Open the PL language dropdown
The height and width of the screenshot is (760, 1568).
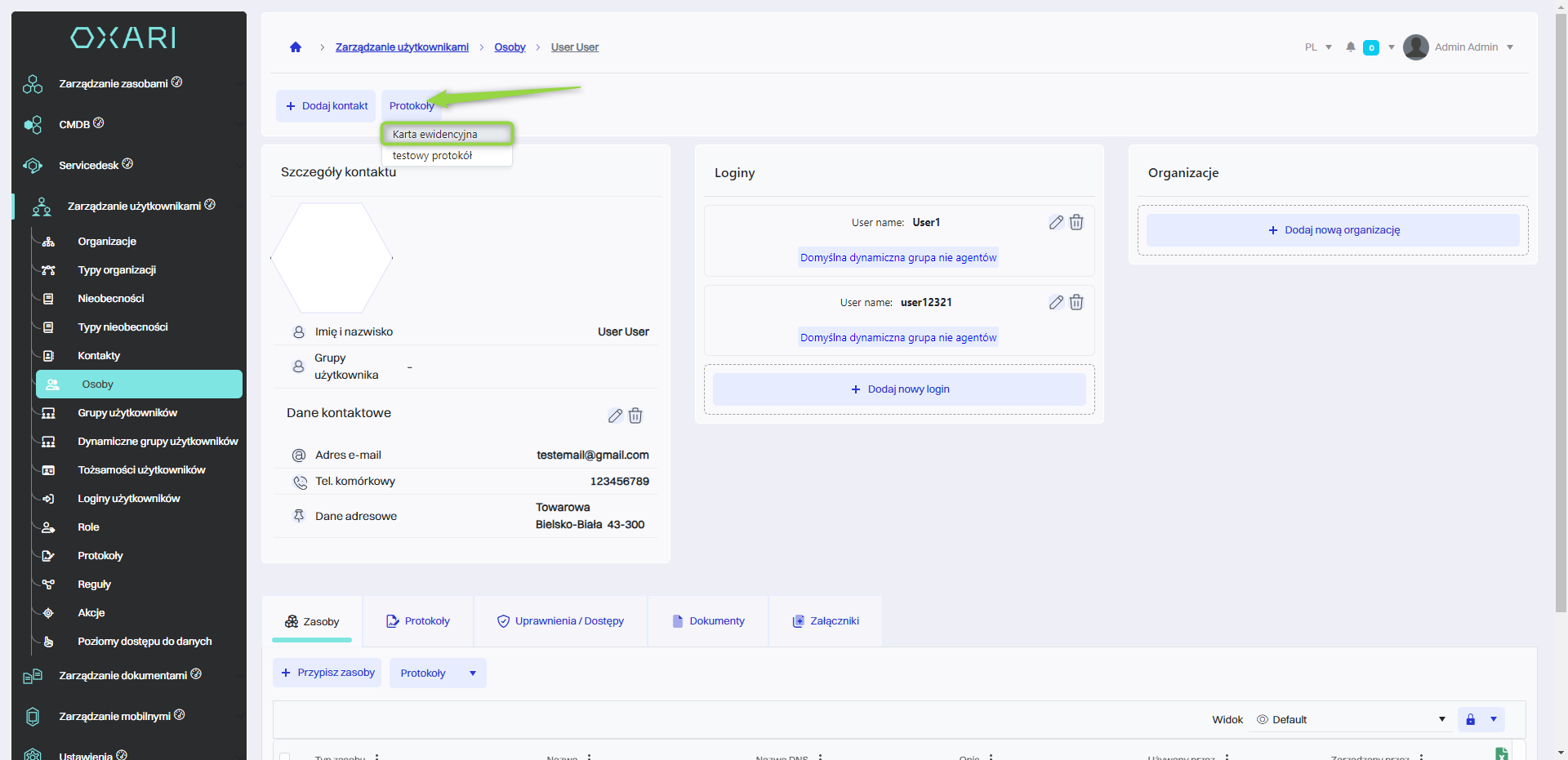coord(1317,47)
